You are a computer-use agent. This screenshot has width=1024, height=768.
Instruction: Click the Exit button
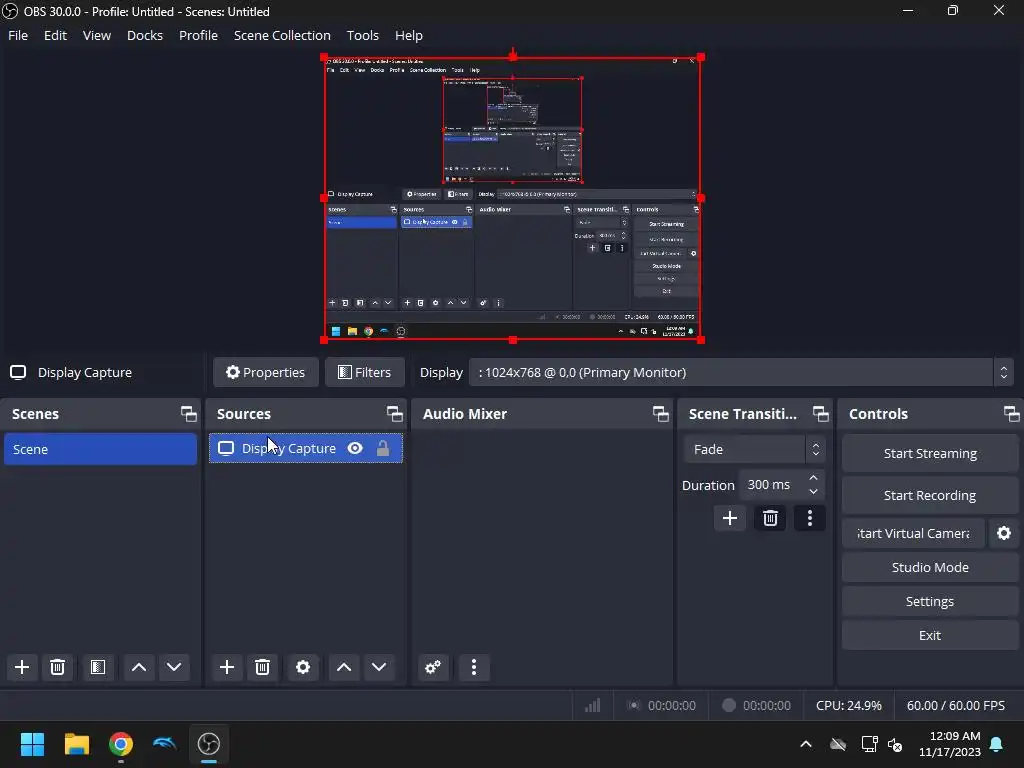pos(930,635)
